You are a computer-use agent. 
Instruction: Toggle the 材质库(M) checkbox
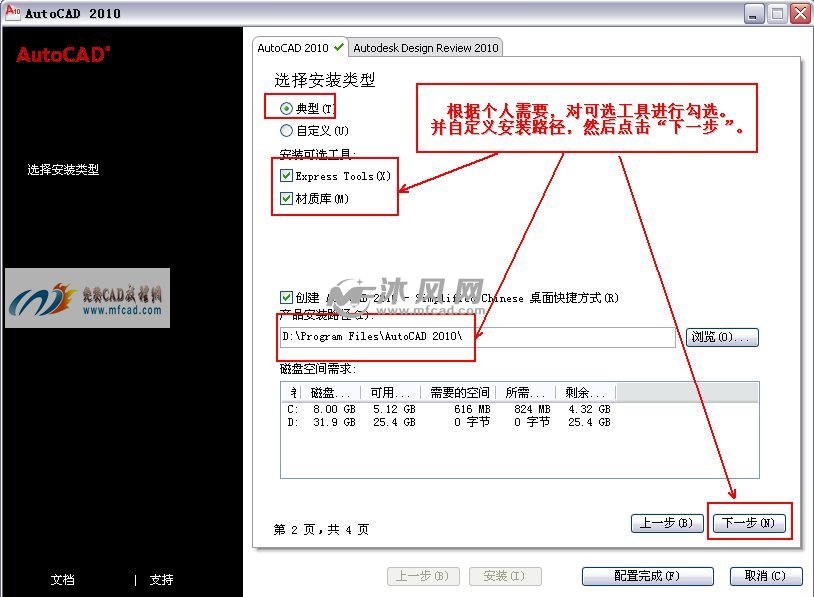(x=286, y=198)
